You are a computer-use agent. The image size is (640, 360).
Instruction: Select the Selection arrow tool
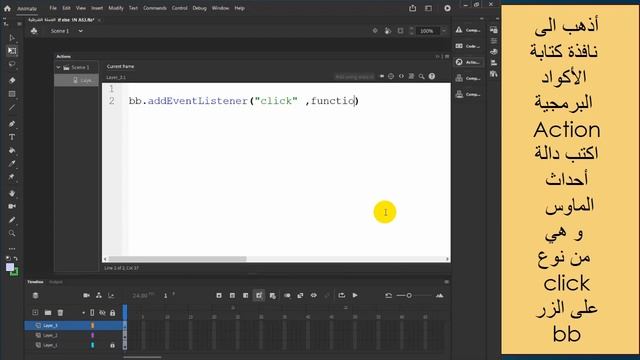click(12, 38)
